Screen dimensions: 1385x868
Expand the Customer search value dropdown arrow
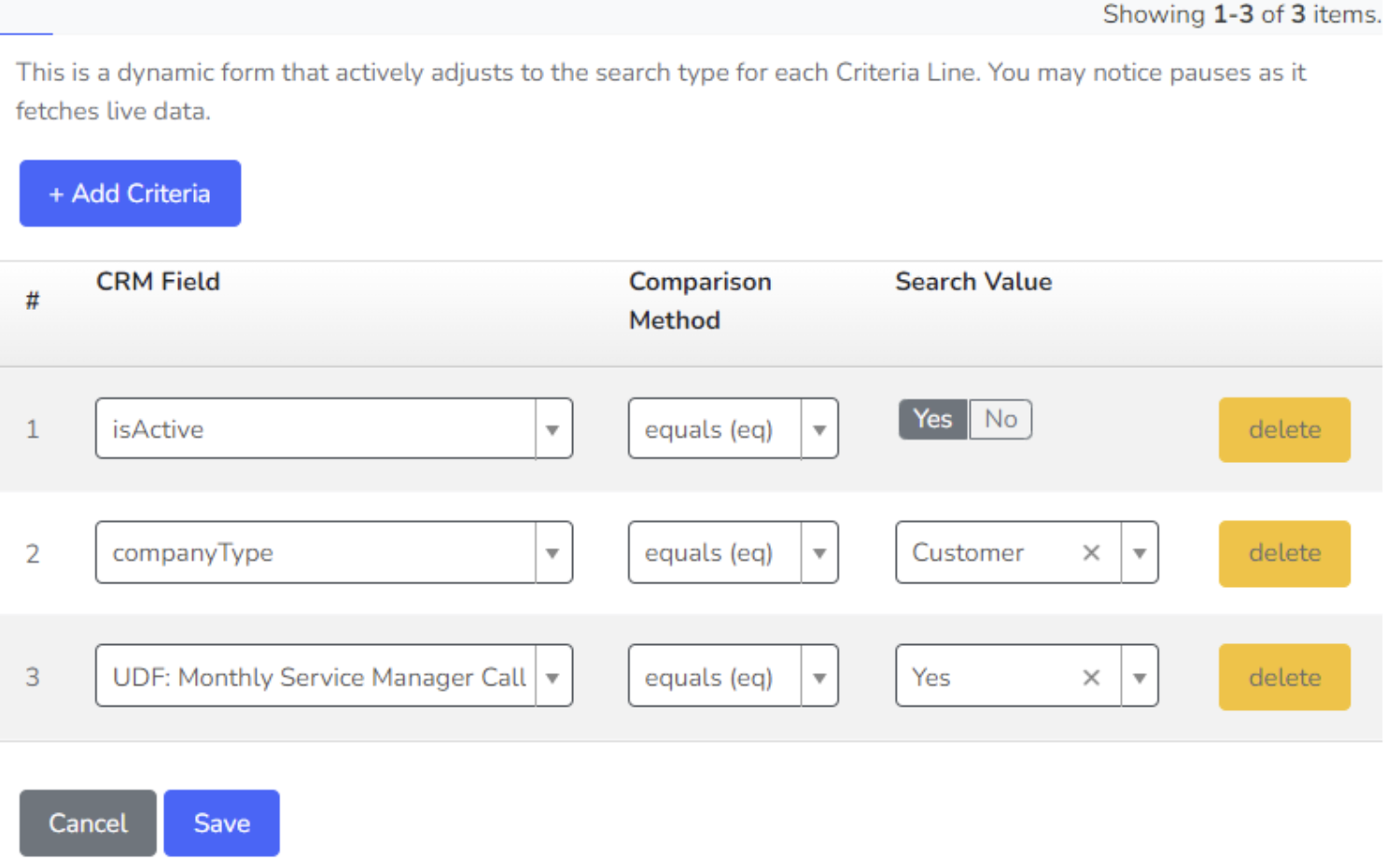coord(1140,553)
